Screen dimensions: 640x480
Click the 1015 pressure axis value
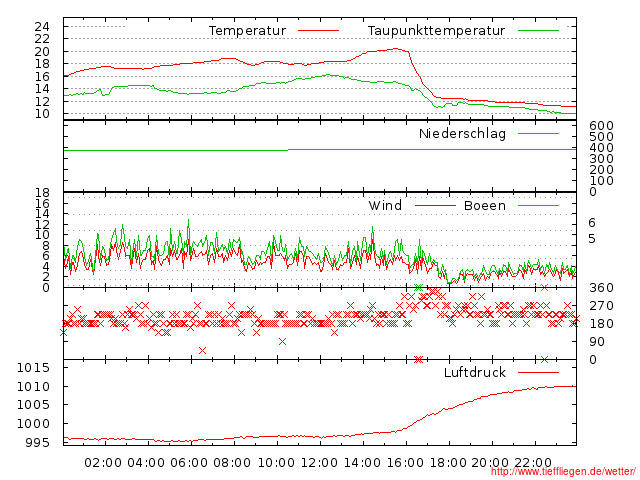pos(33,368)
